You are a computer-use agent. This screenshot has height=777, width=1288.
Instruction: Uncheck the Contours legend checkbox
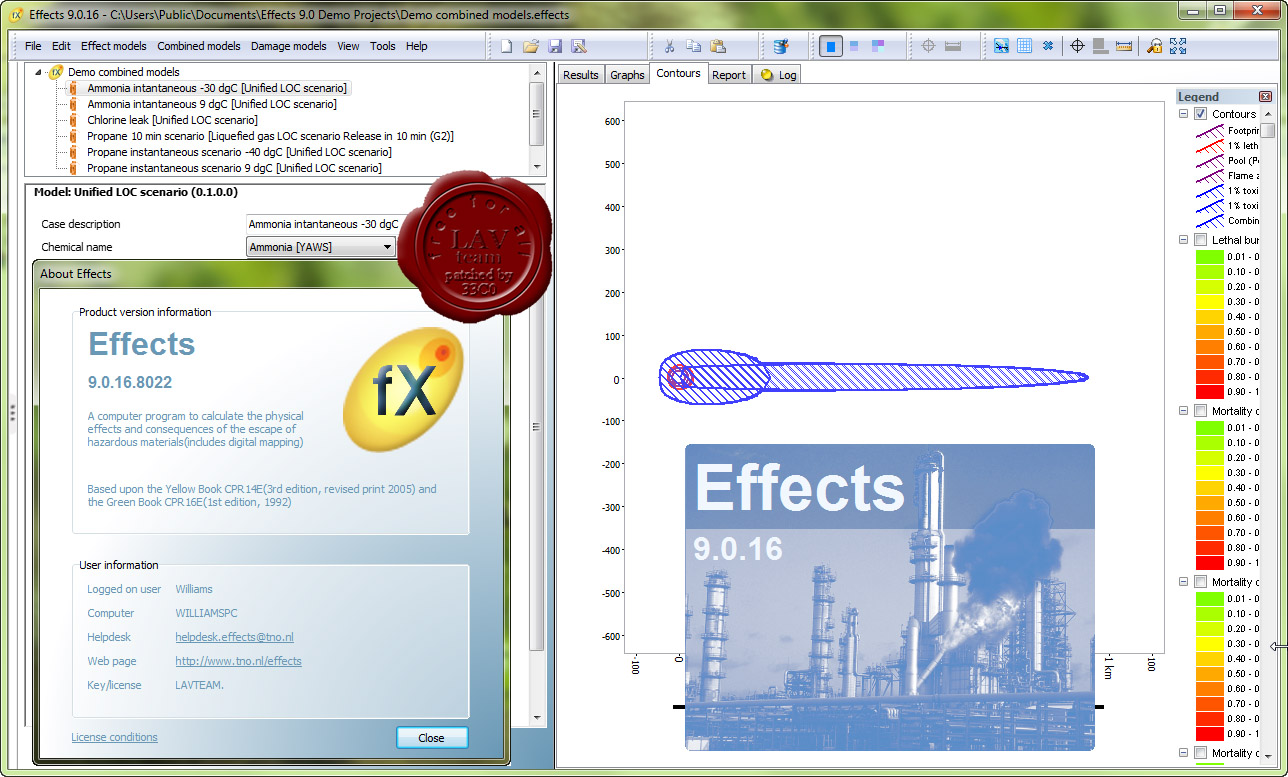click(1200, 114)
